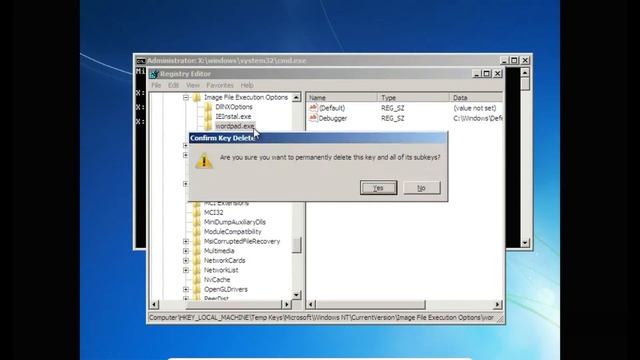Click the values pane scroll right arrow
This screenshot has width=640, height=360.
pos(498,304)
